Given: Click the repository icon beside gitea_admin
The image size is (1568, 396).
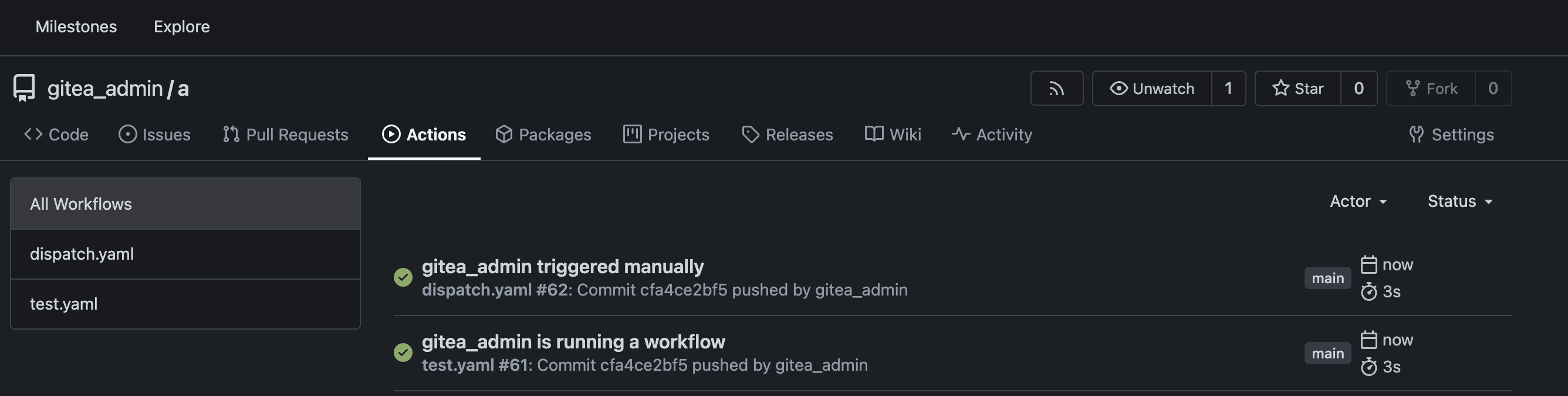Looking at the screenshot, I should tap(24, 89).
